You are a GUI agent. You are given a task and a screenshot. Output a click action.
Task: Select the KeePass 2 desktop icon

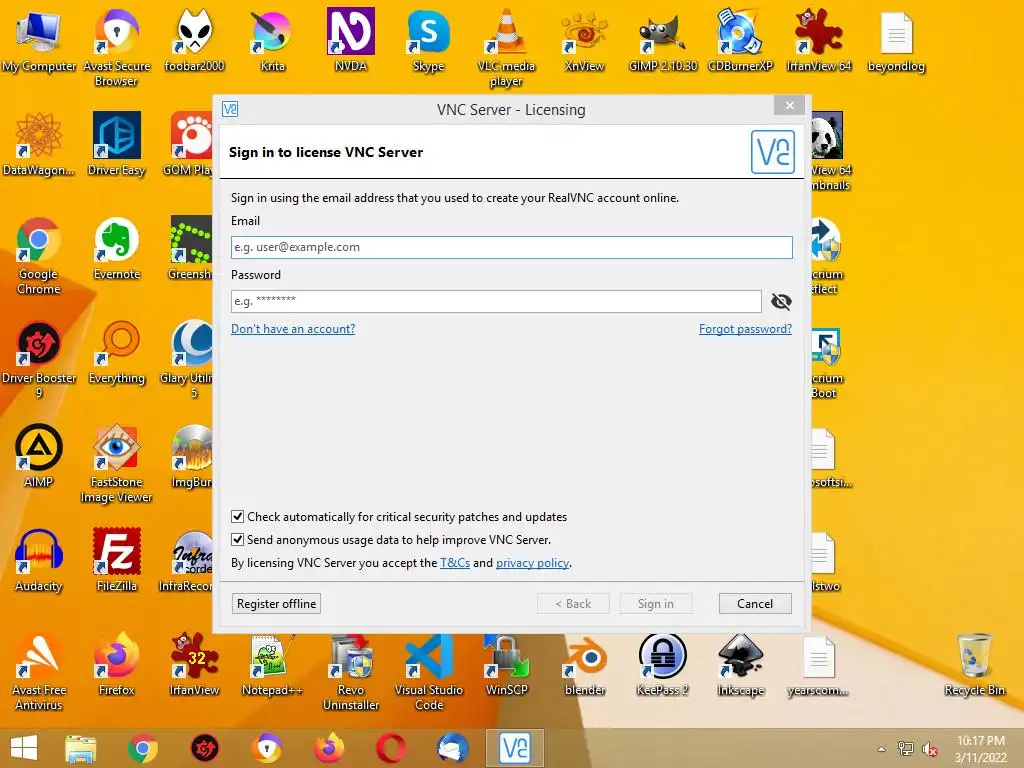pos(662,664)
